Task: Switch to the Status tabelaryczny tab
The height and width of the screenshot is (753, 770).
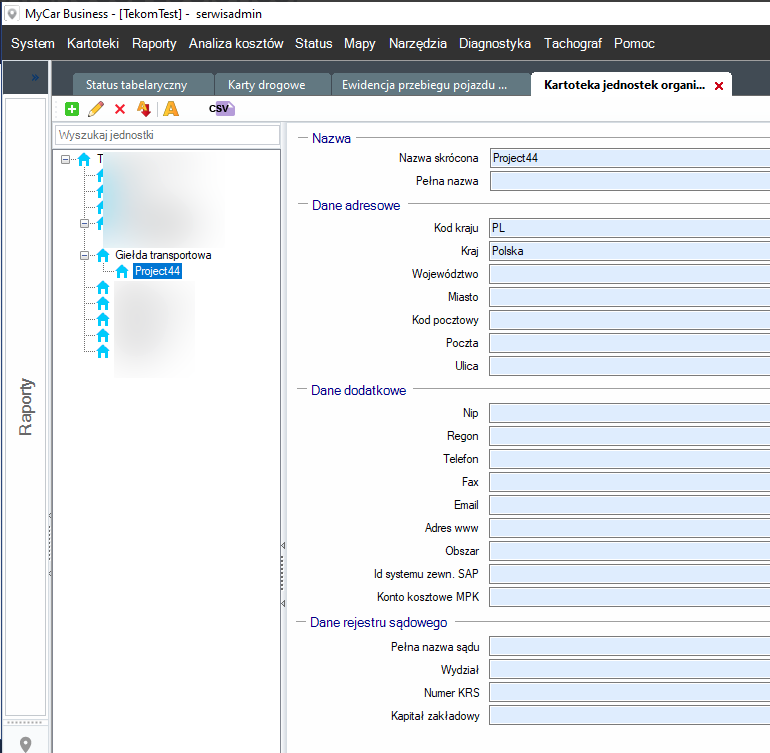Action: point(143,84)
